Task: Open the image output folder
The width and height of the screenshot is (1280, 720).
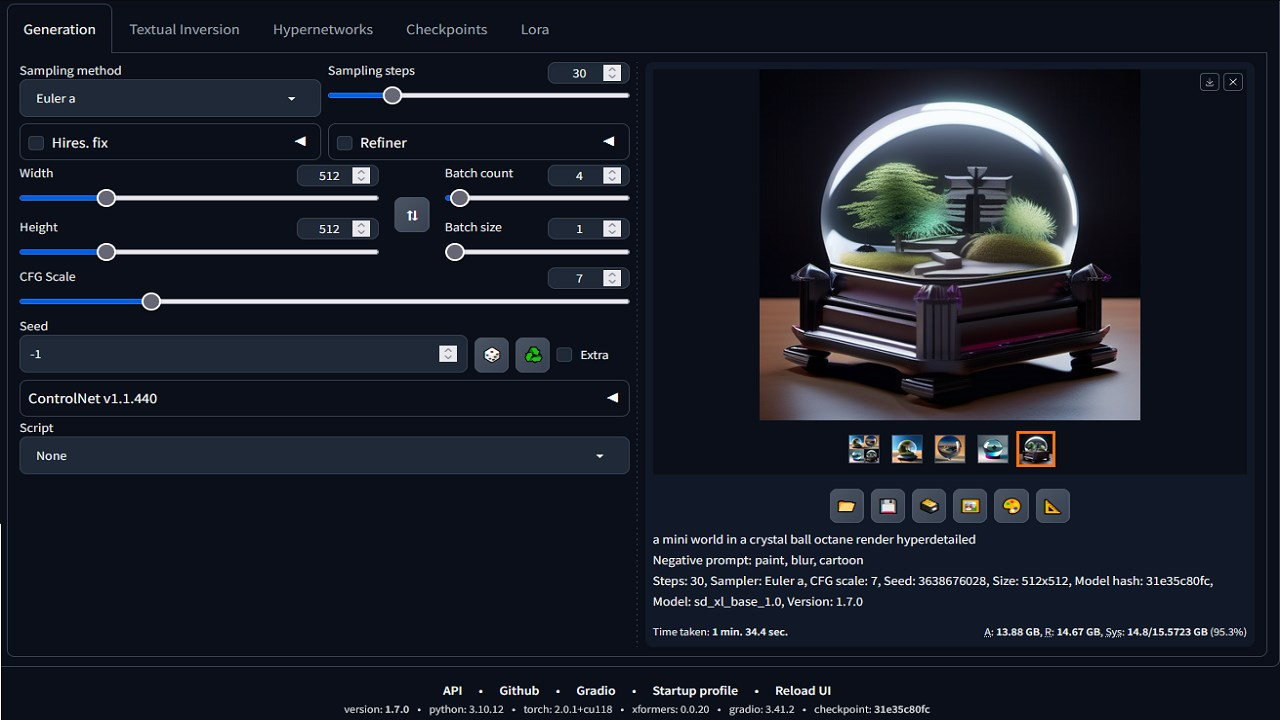Action: click(x=846, y=505)
